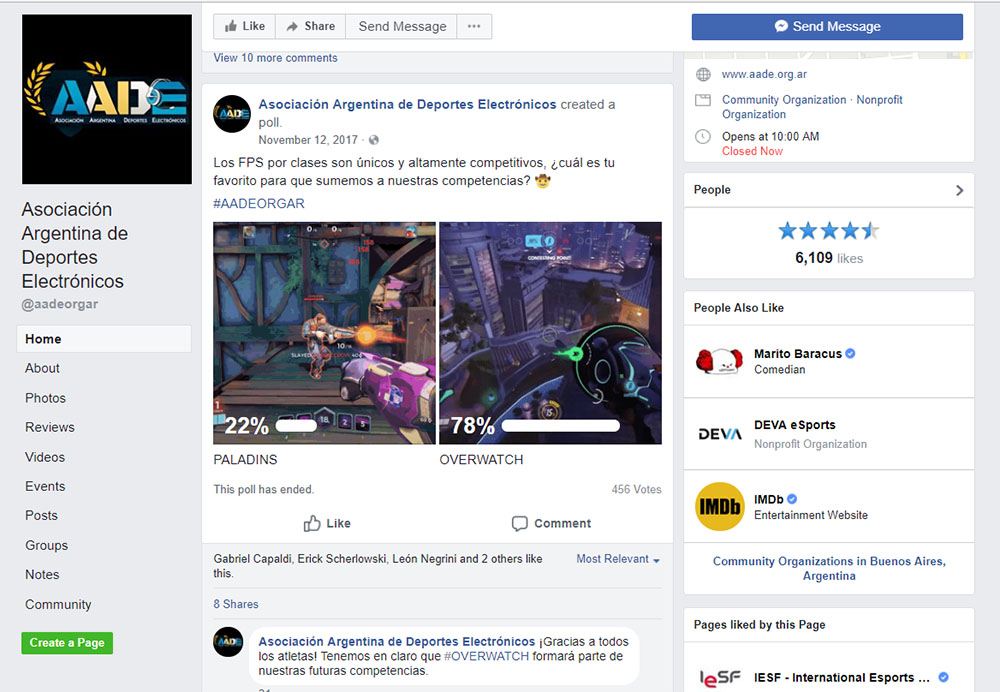Screen dimensions: 1000x692
Task: Open the three-dots more options menu
Action: pyautogui.click(x=474, y=26)
